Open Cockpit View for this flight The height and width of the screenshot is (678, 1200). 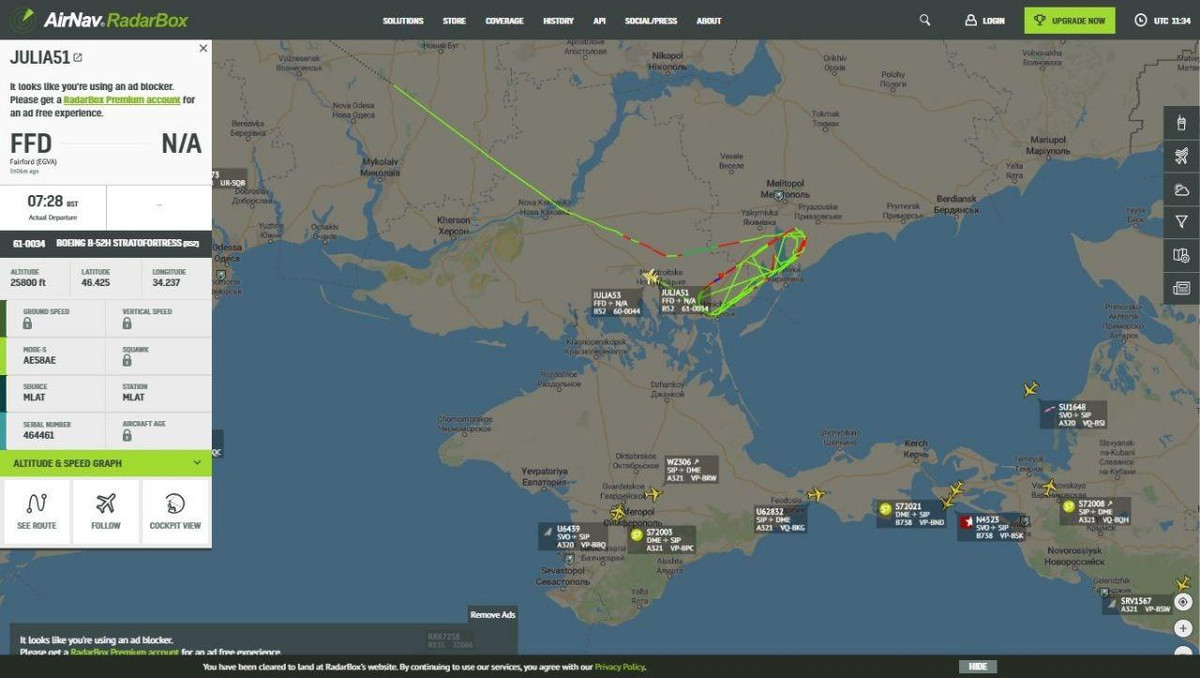coord(175,511)
